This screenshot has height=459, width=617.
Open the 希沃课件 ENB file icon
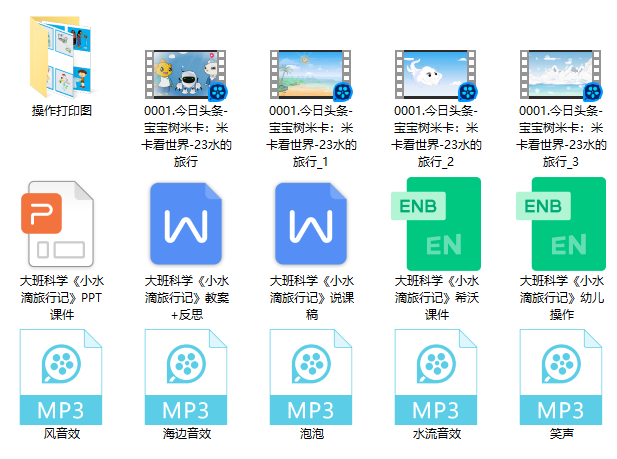click(436, 224)
